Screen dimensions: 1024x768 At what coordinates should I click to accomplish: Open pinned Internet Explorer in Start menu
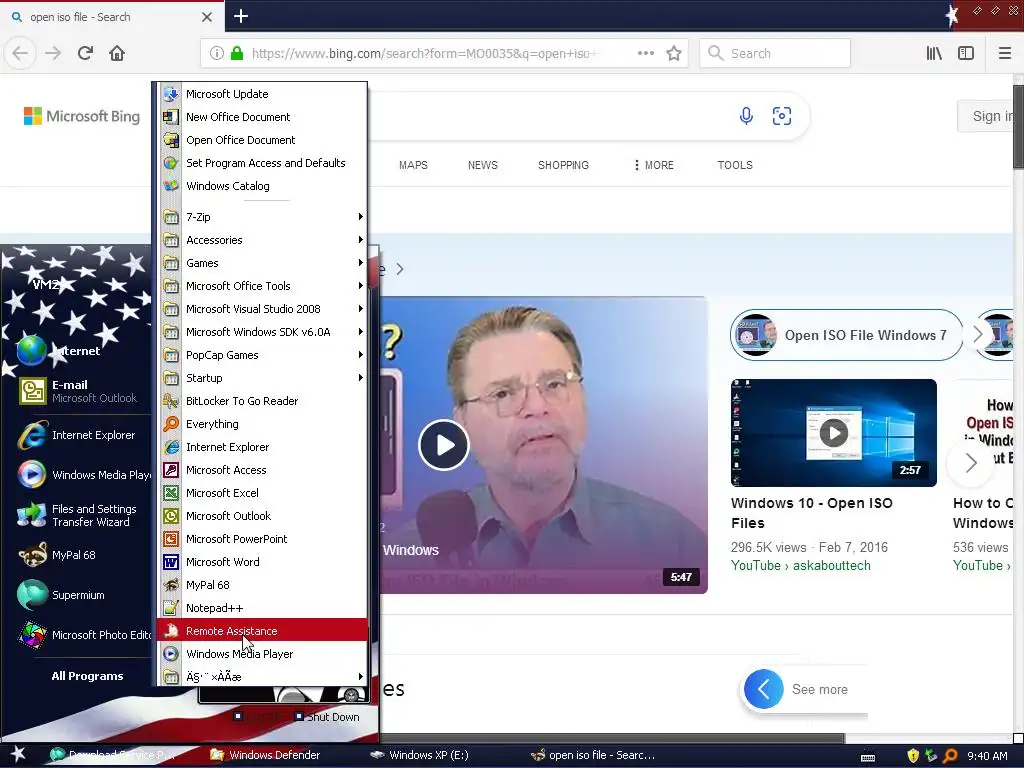tap(75, 435)
